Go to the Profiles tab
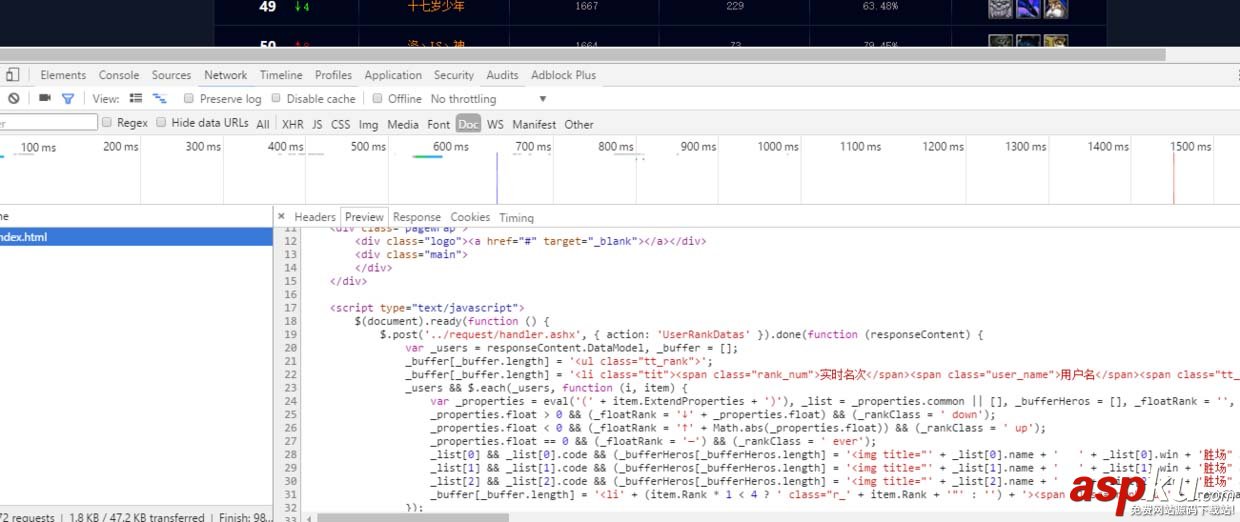 coord(333,75)
